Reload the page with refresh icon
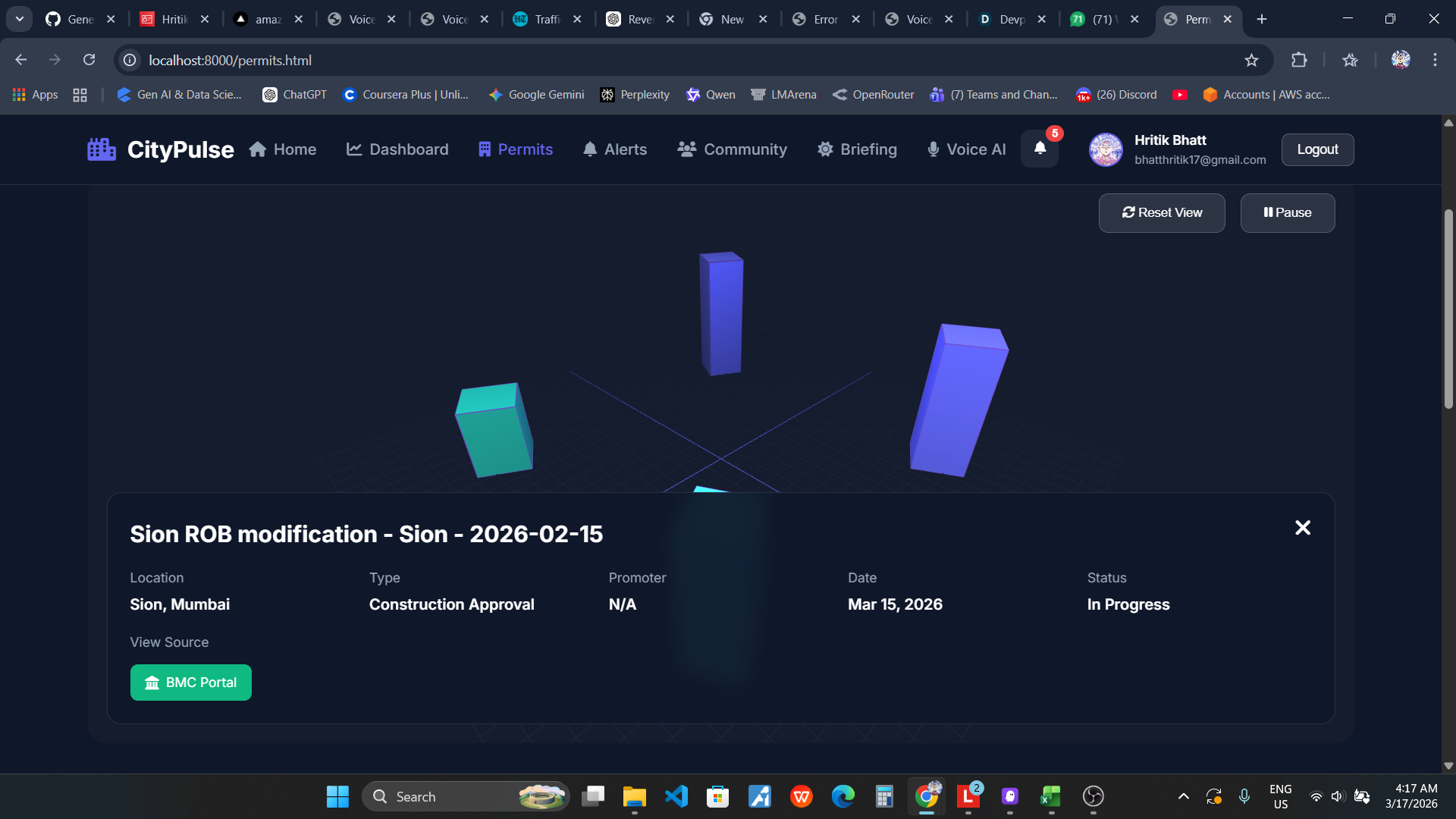This screenshot has height=819, width=1456. (89, 60)
